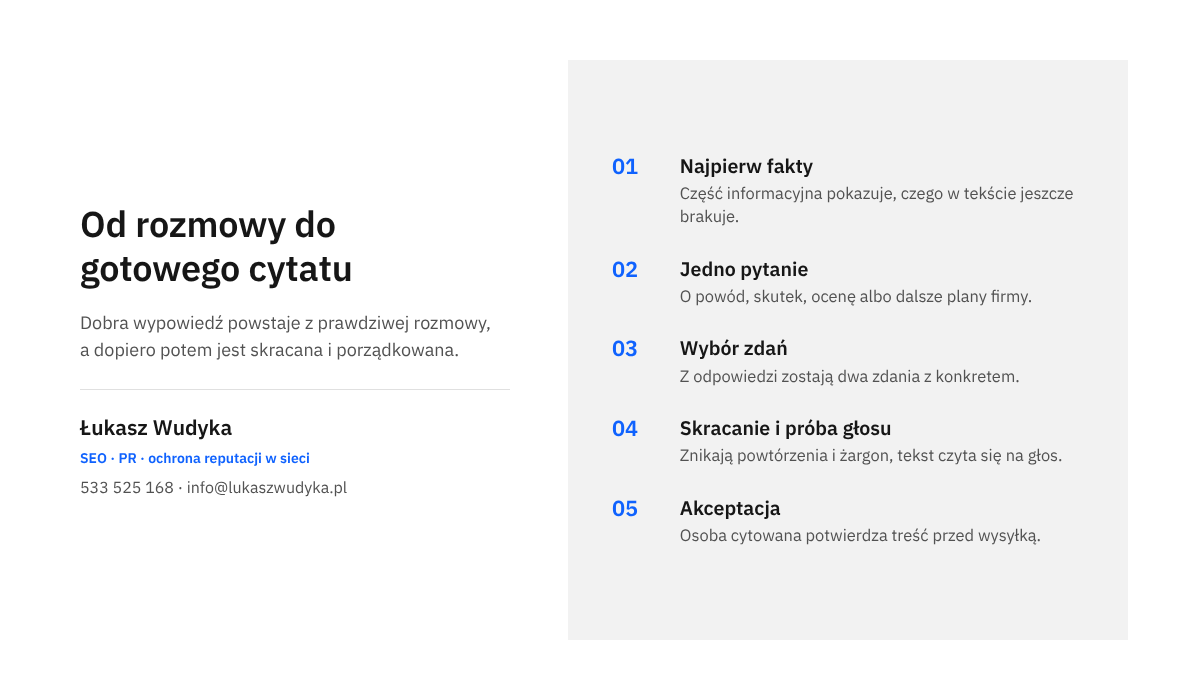Click the contact line with info@lukaszwudyka.pl
This screenshot has height=700, width=1200.
(x=214, y=488)
